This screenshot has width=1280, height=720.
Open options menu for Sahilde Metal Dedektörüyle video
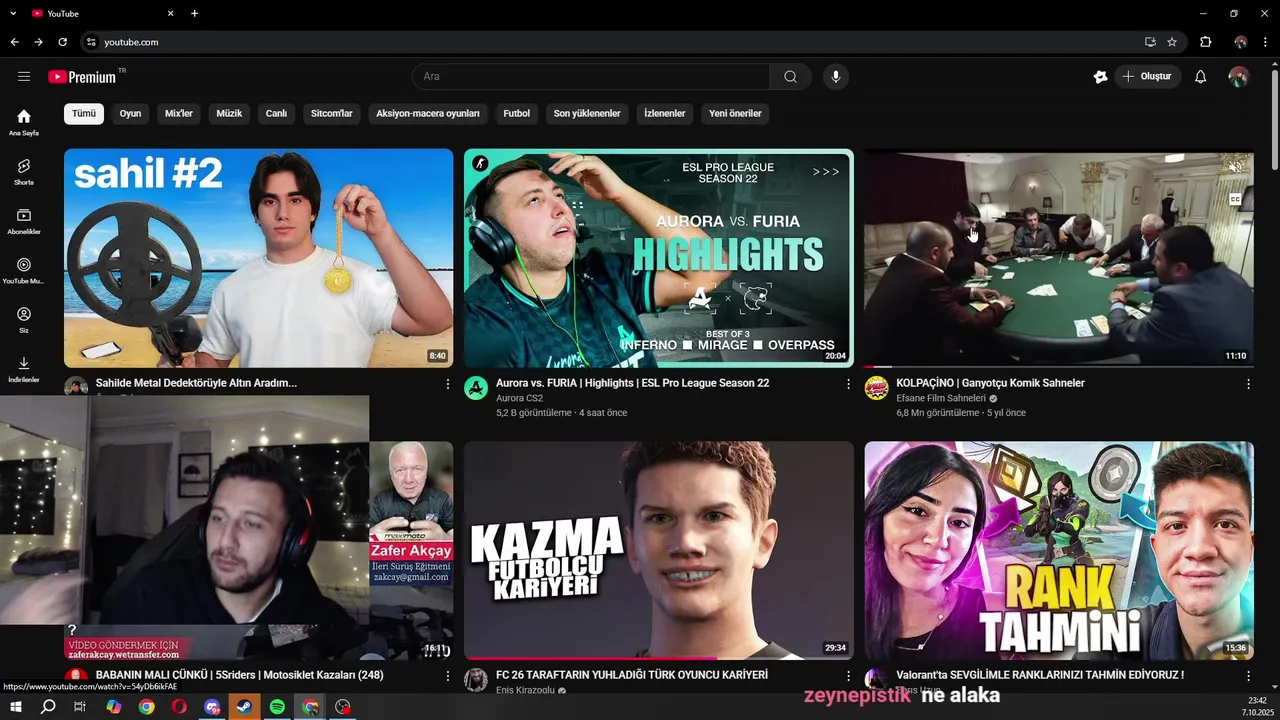(x=448, y=384)
